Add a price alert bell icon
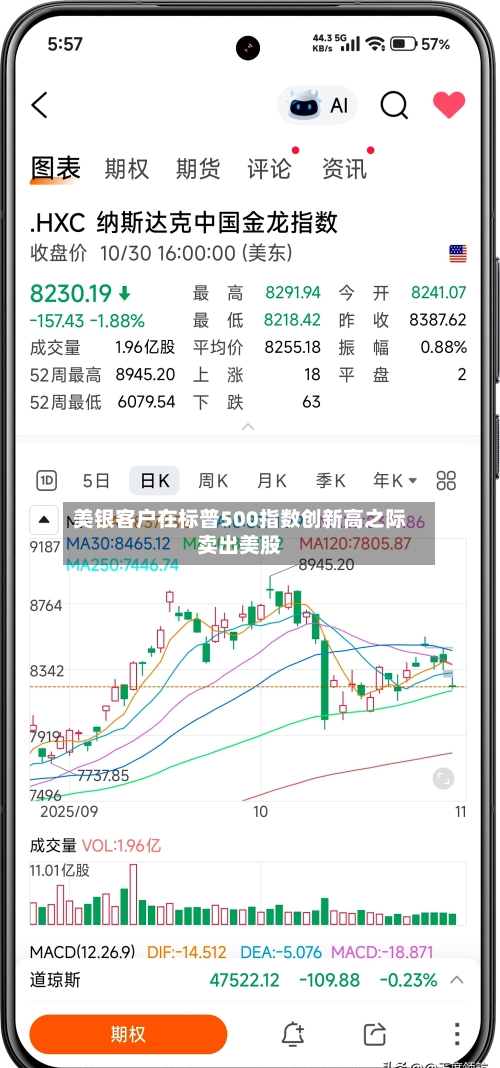The height and width of the screenshot is (1068, 500). (x=293, y=1035)
